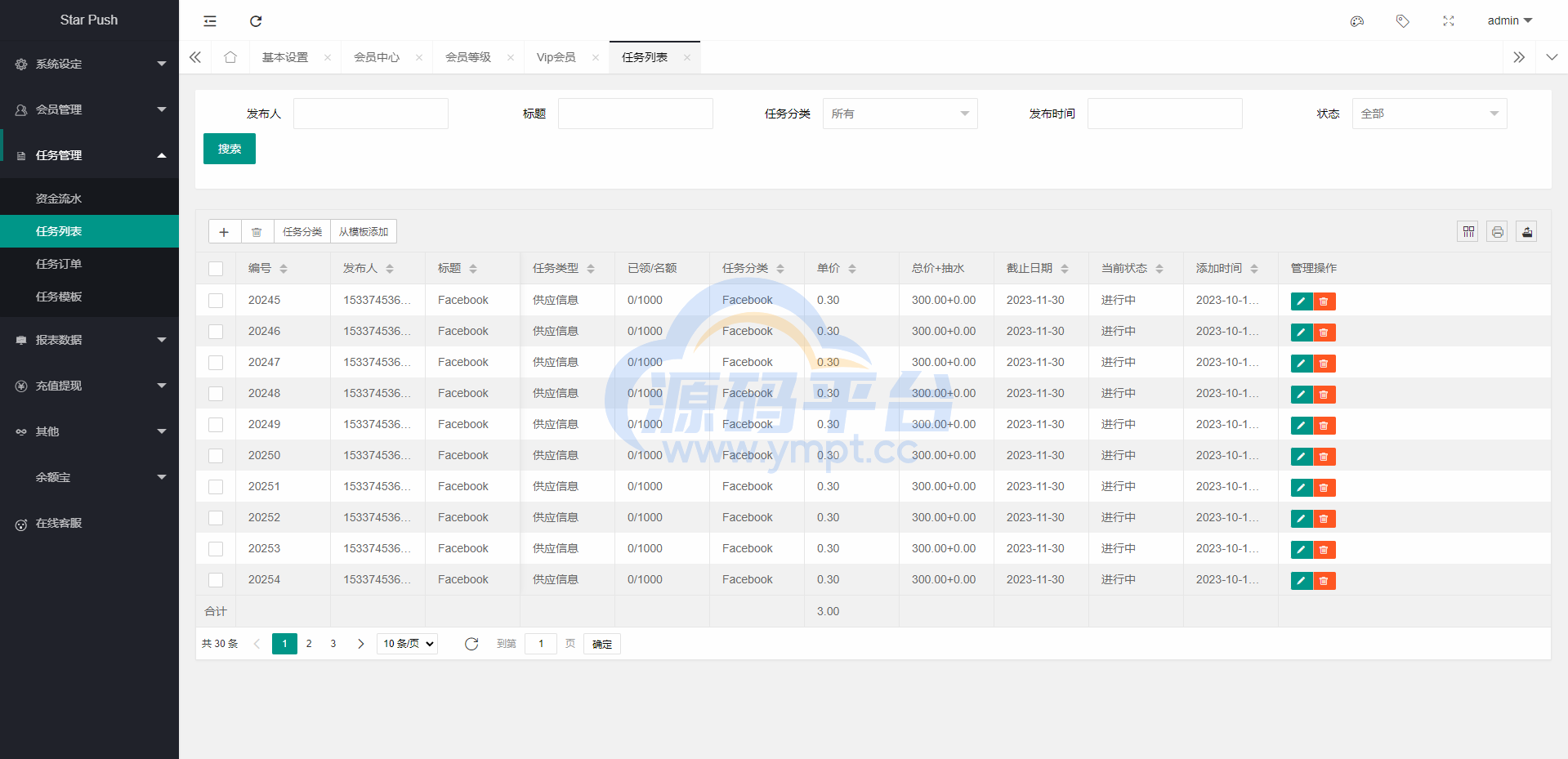Image resolution: width=1568 pixels, height=759 pixels.
Task: Go to home tab icon
Action: pos(230,57)
